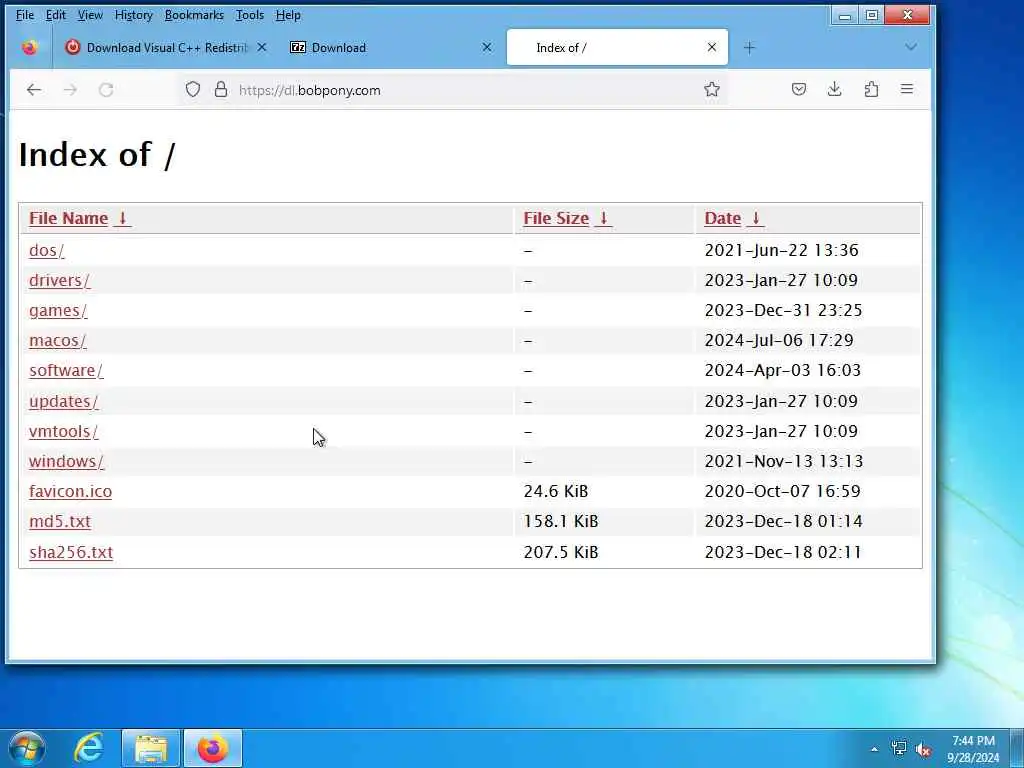Open the History menu
The height and width of the screenshot is (768, 1024).
(133, 15)
